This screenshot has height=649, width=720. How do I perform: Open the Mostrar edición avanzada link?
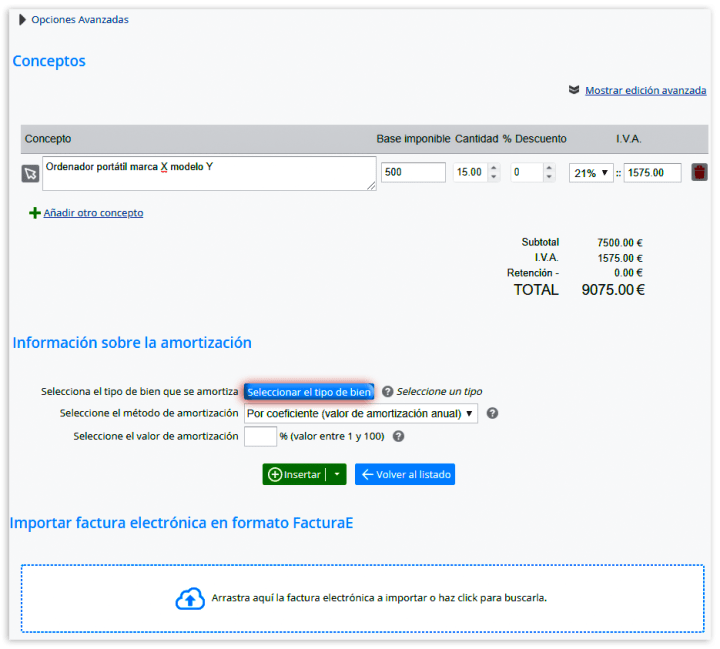pos(645,90)
